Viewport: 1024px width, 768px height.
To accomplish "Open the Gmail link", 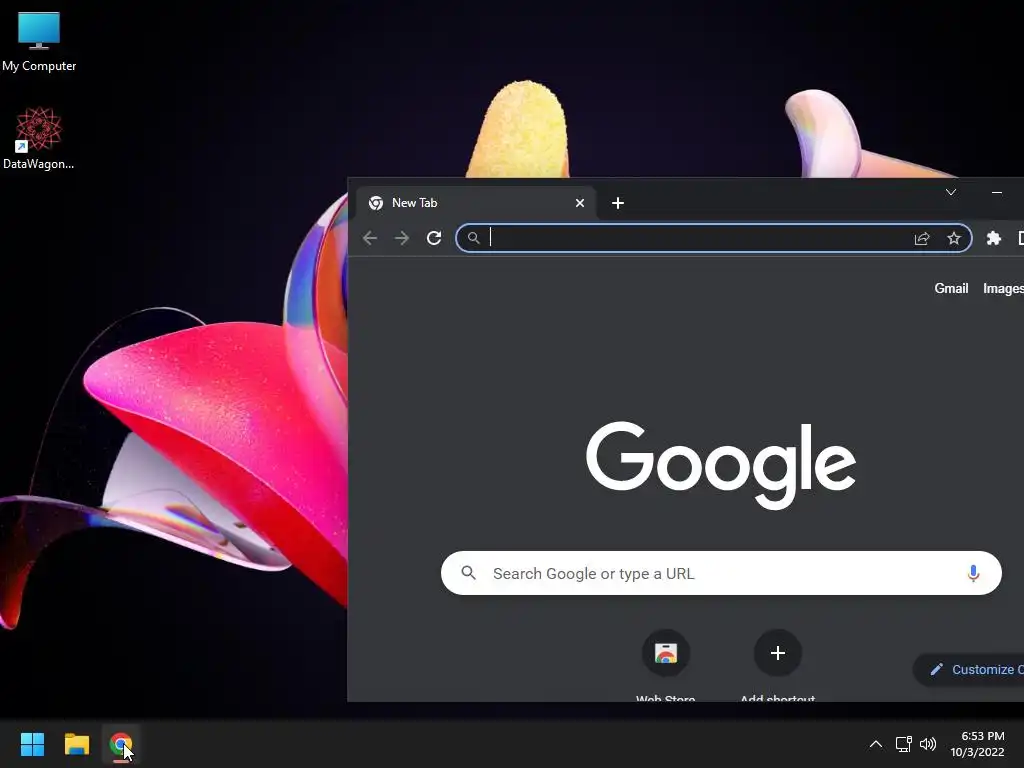I will click(951, 289).
